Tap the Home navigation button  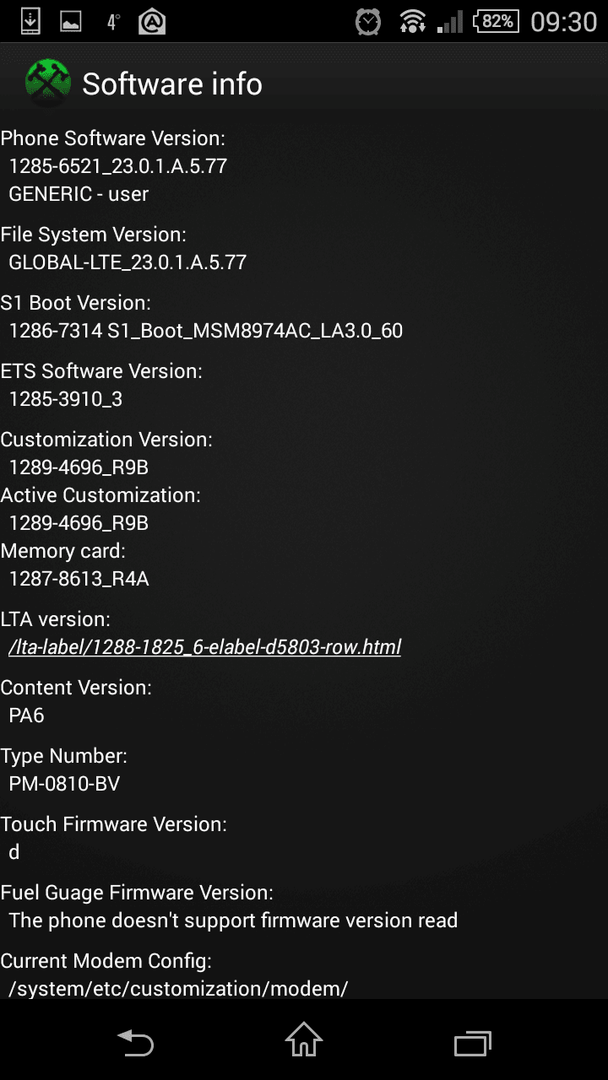click(304, 1039)
